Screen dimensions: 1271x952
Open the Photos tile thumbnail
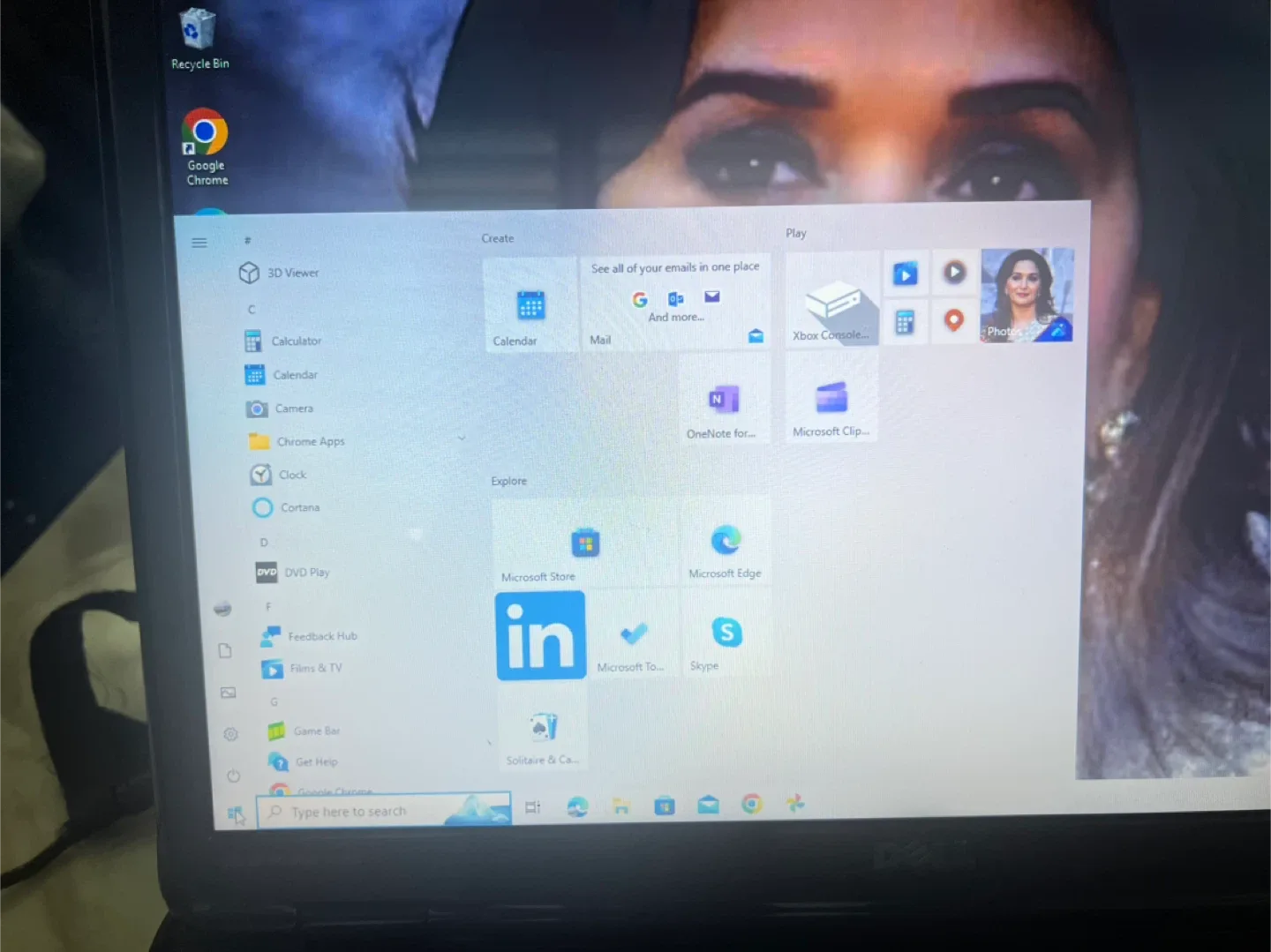click(1027, 296)
